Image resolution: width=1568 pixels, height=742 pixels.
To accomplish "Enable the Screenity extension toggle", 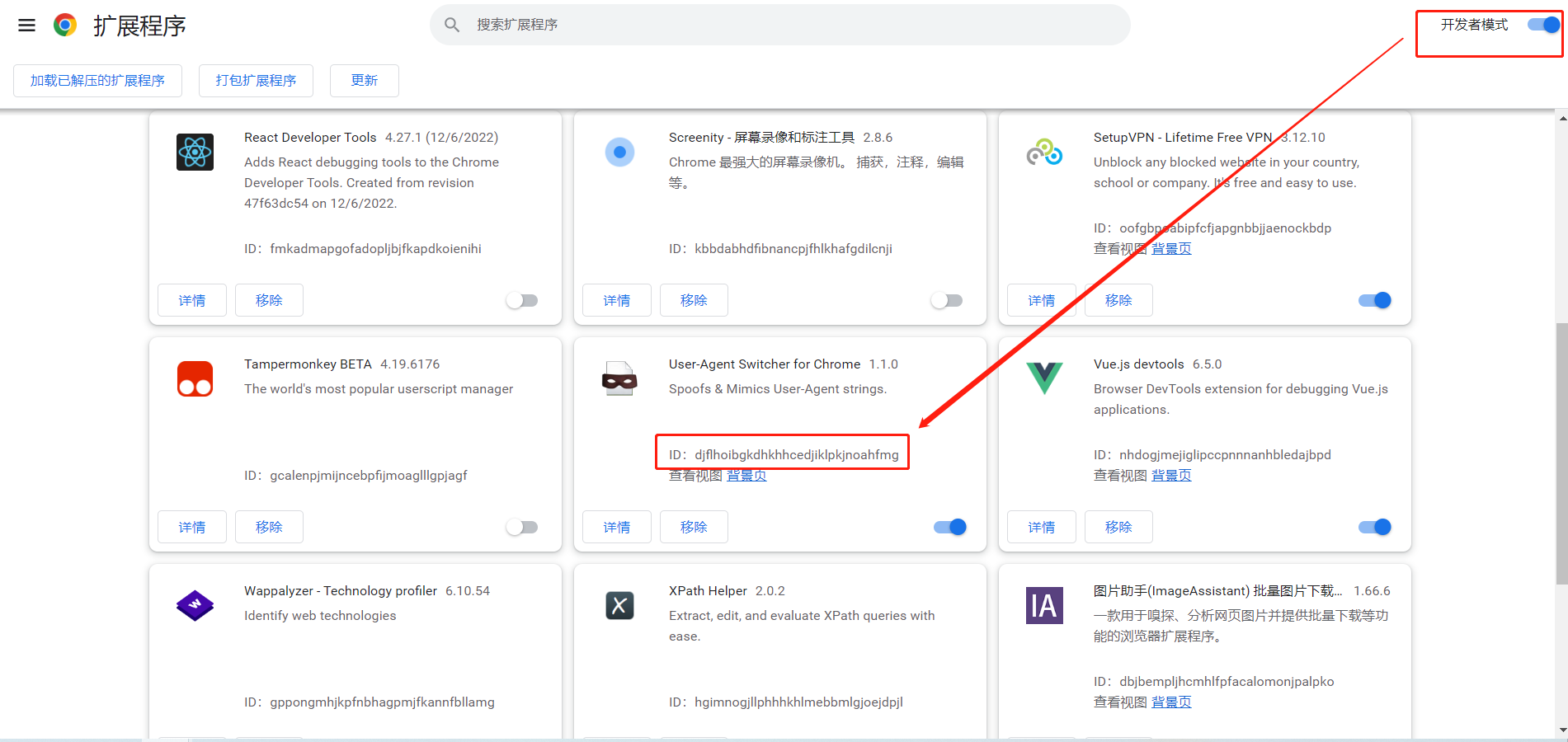I will click(947, 300).
